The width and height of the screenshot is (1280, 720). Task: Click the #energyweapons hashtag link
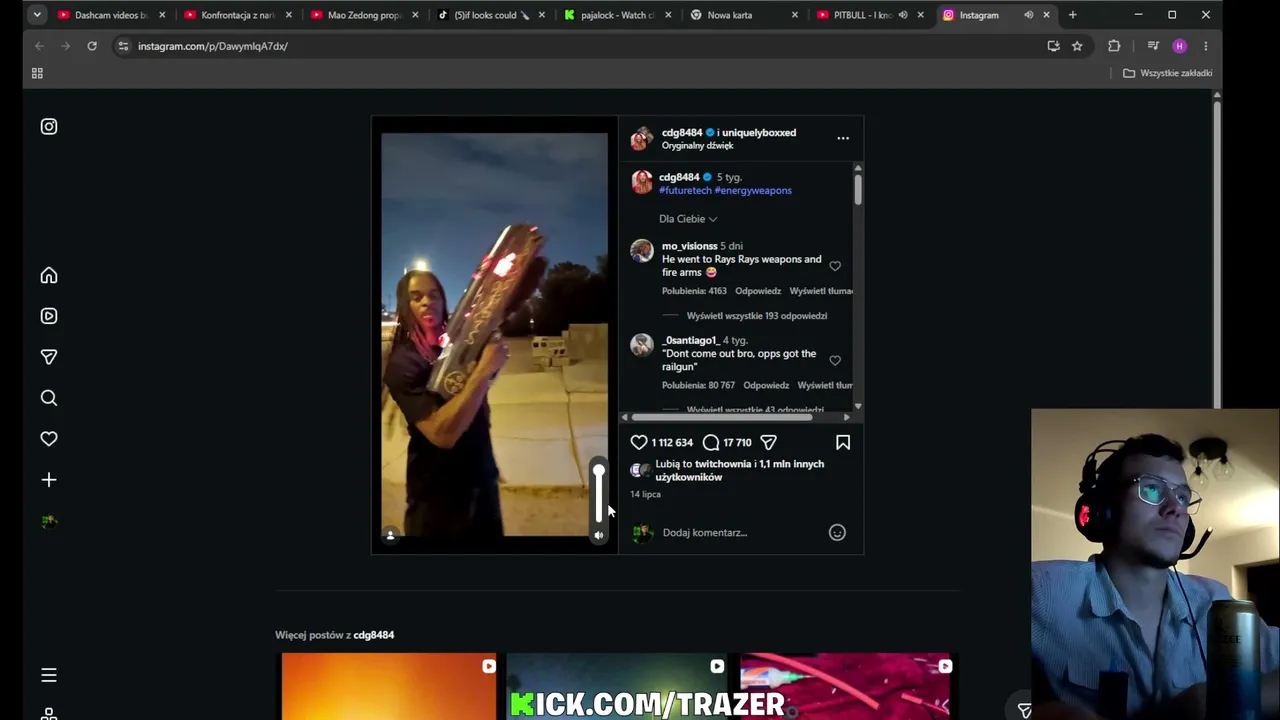click(x=753, y=191)
